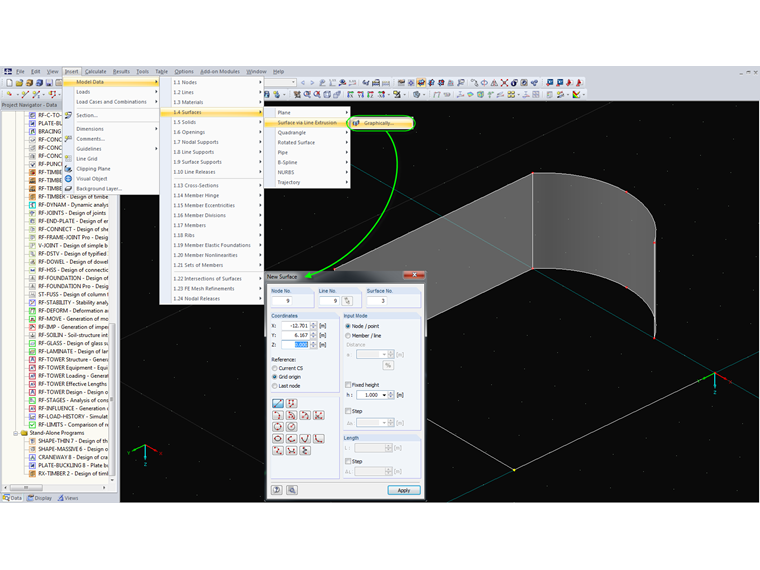The height and width of the screenshot is (570, 760).
Task: Select the Polyline drawing tool in New Surface dialog
Action: click(291, 403)
